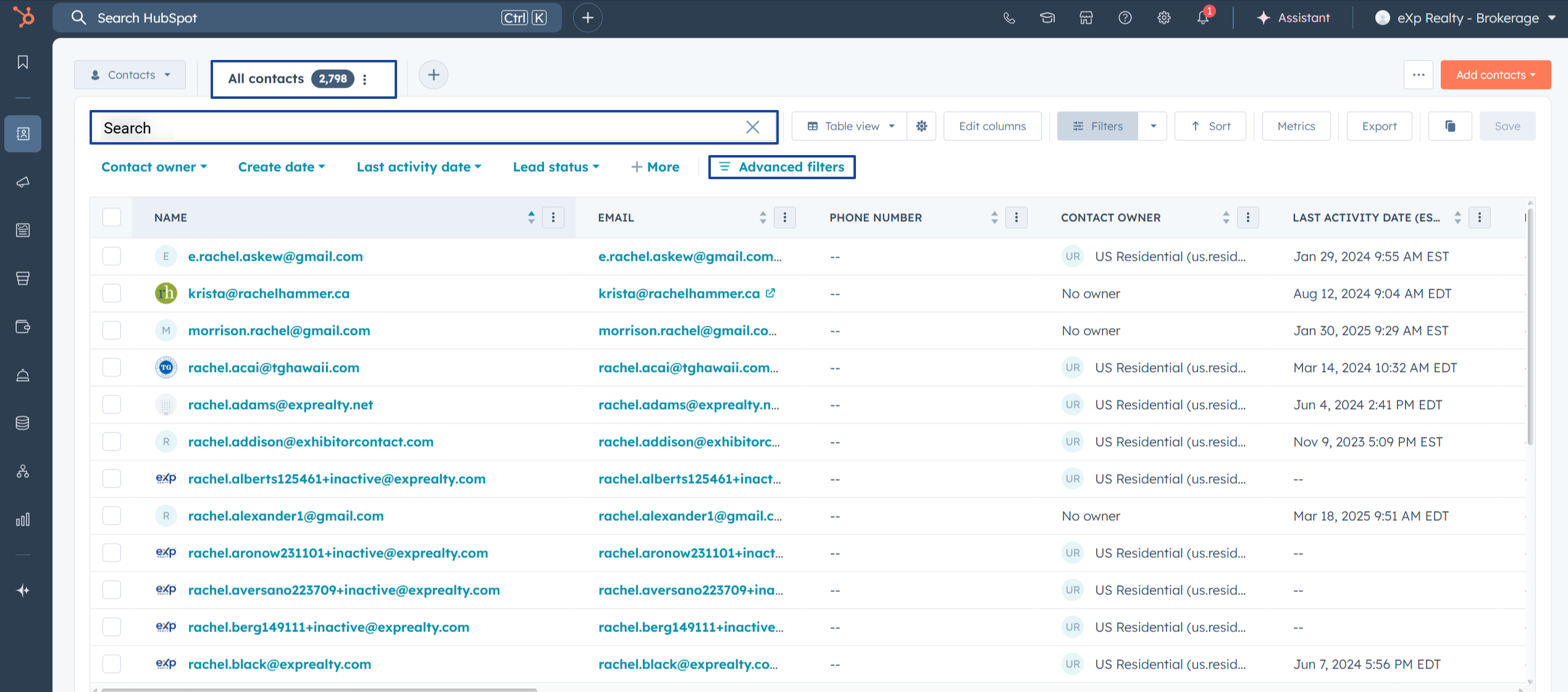This screenshot has height=692, width=1568.
Task: Open contact morrison.rachel@gmail.com link
Action: [279, 331]
